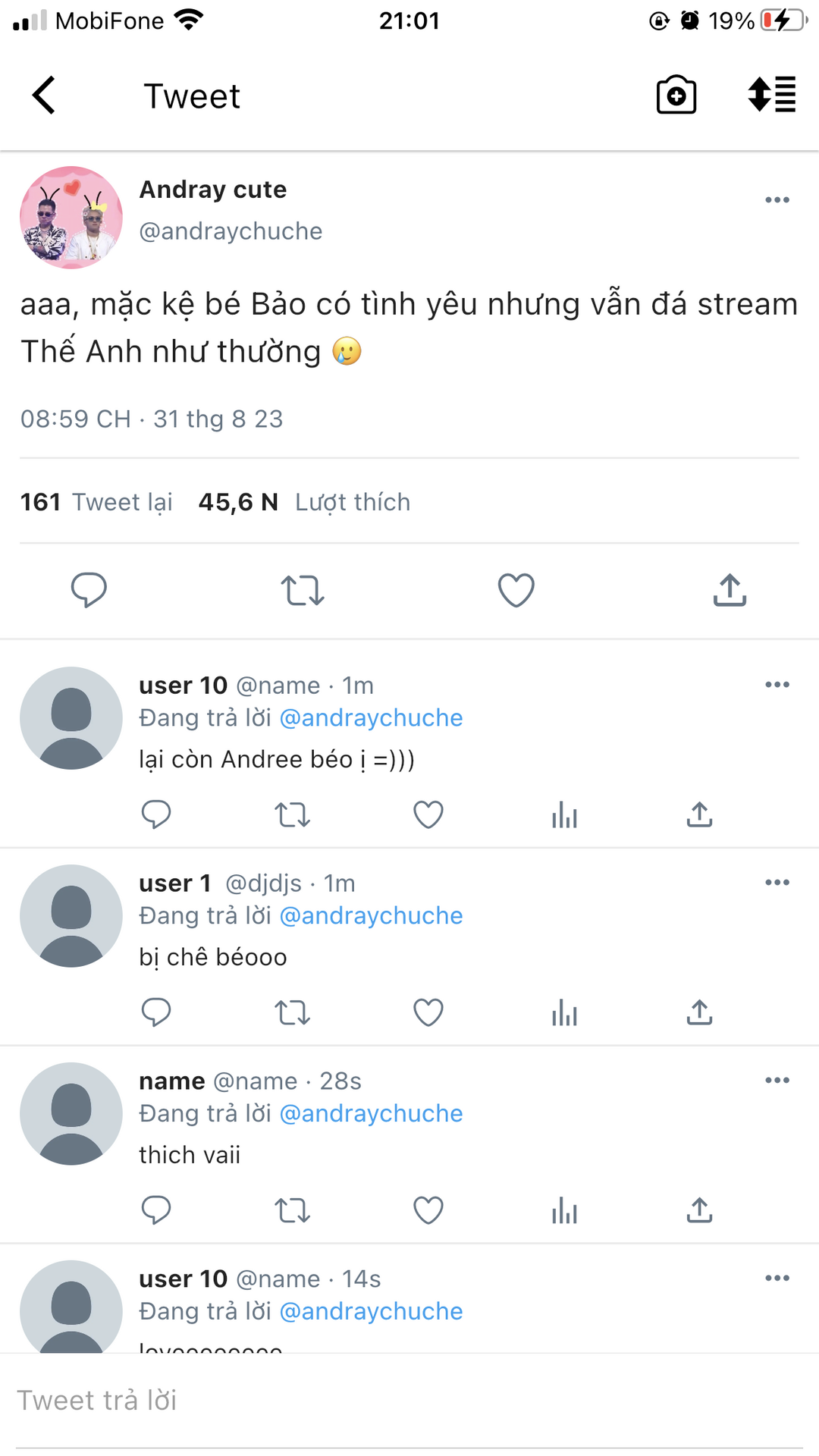Like the main tweet
This screenshot has height=1456, width=819.
coord(516,590)
